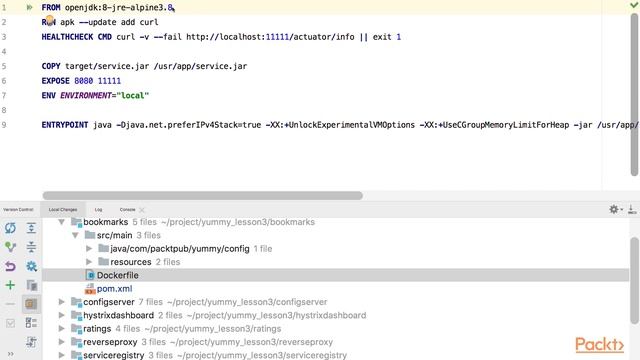Click the RUN apk --update add curl line
The image size is (640, 360).
(x=100, y=22)
